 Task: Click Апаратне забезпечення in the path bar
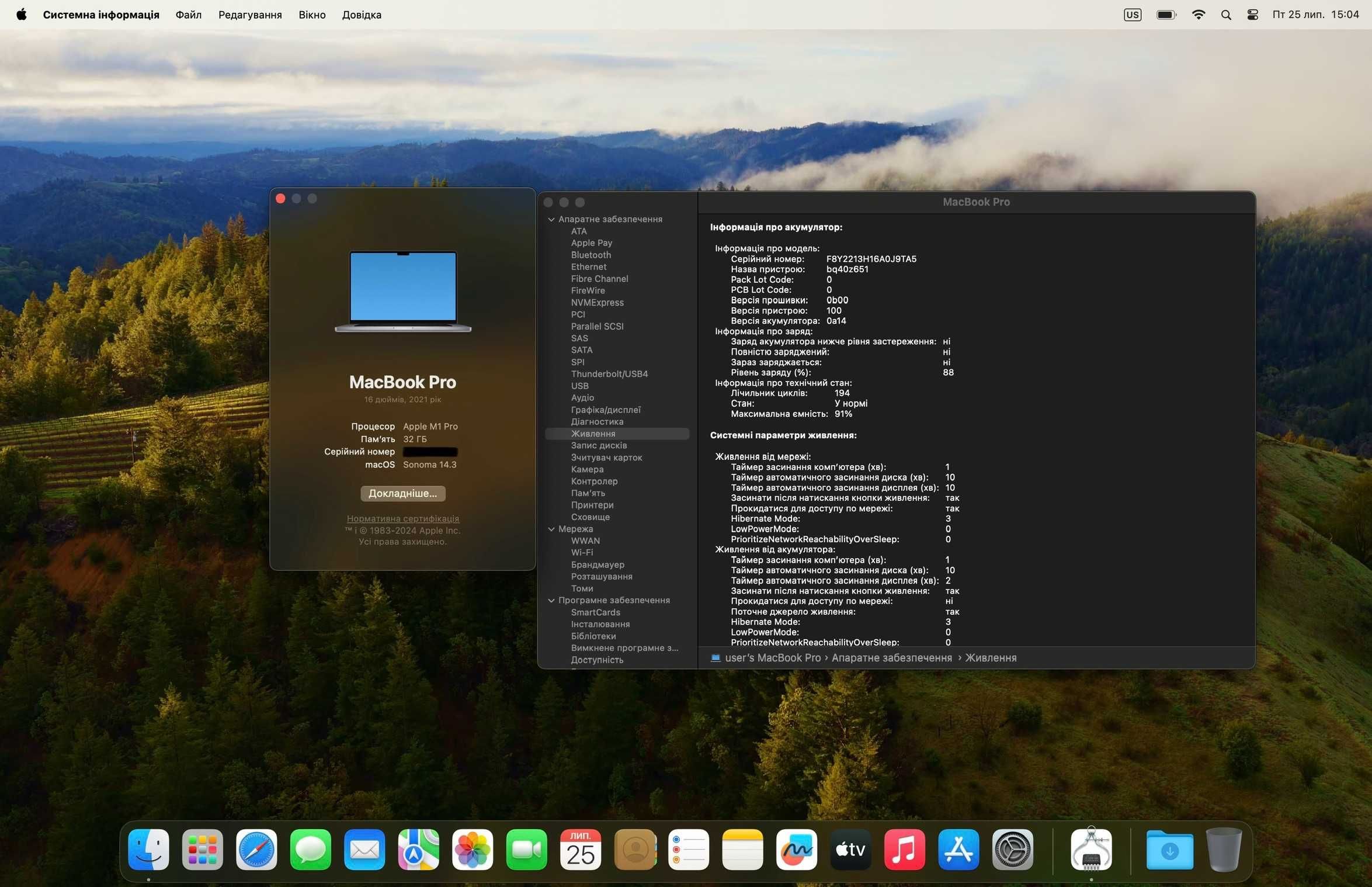click(x=891, y=657)
